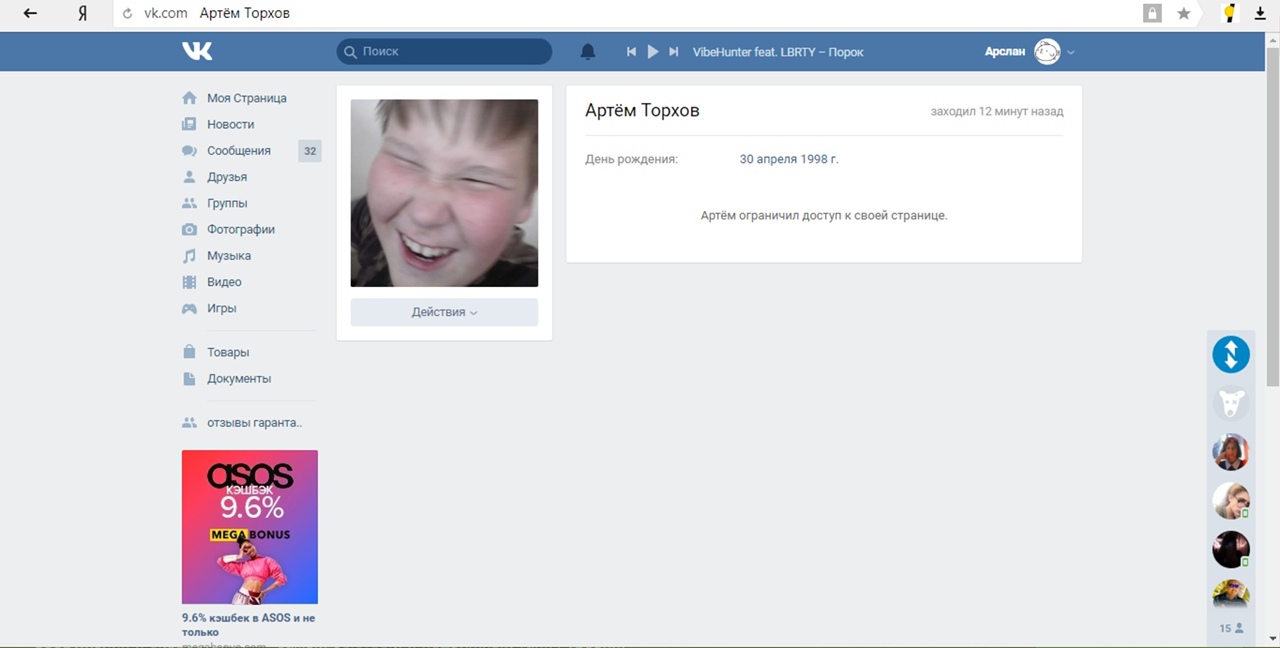
Task: Open the notifications bell
Action: [588, 52]
